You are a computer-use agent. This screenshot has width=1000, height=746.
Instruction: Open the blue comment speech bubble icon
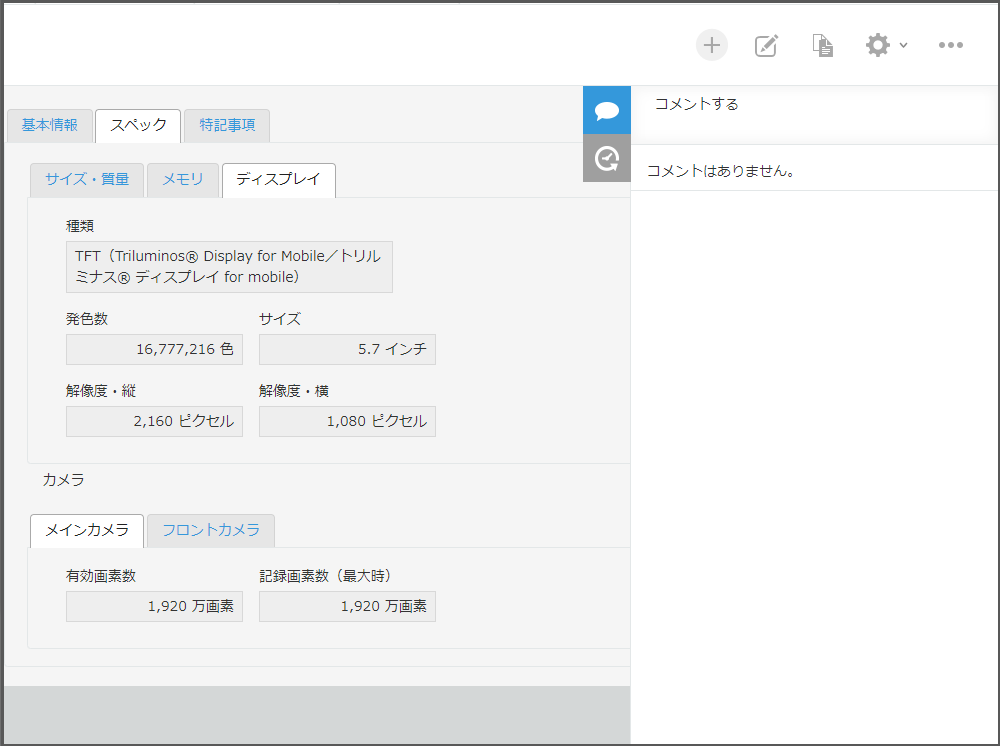[x=606, y=112]
